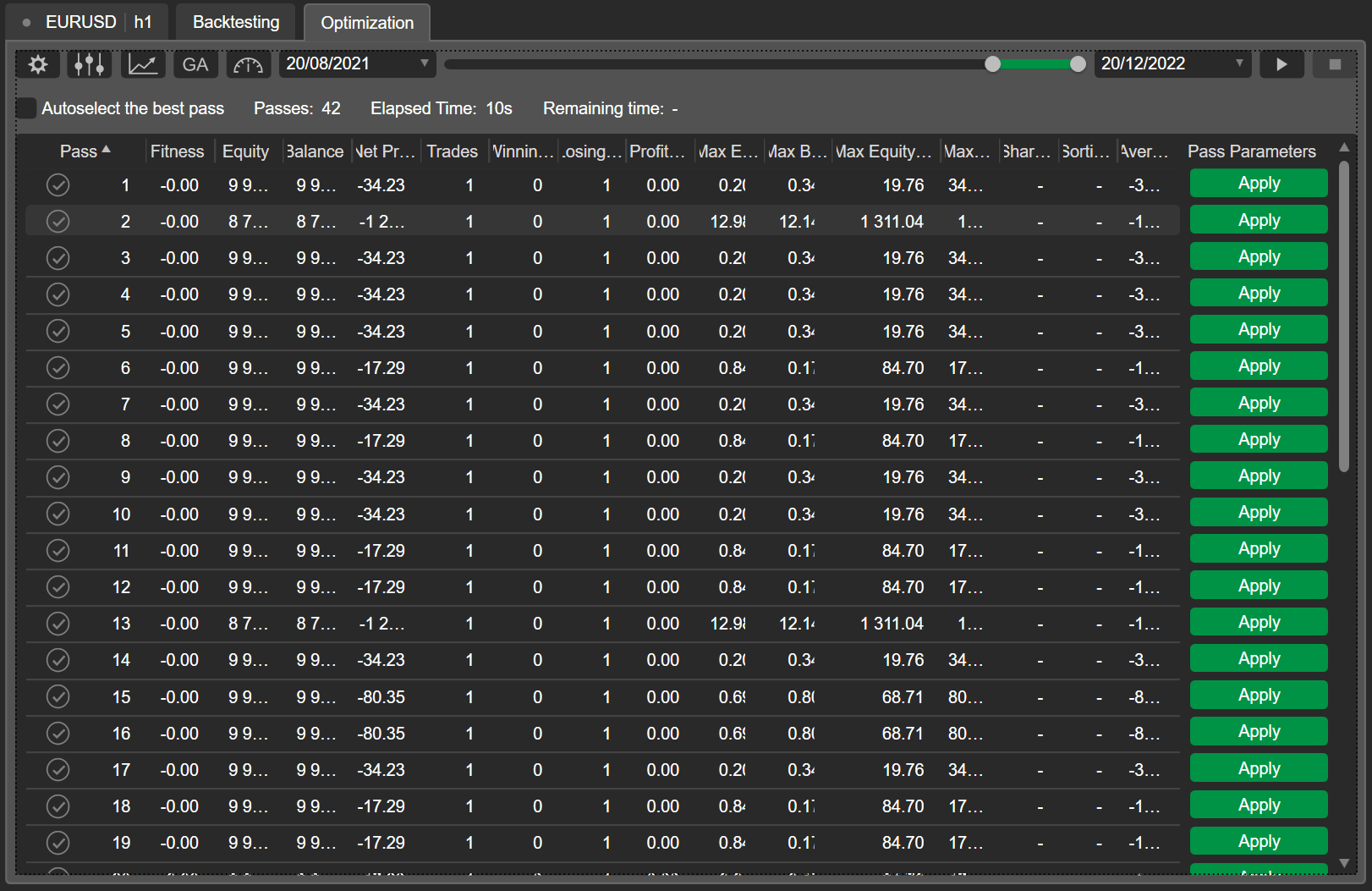Select the EURUSD h1 tab
This screenshot has height=891, width=1372.
click(87, 22)
